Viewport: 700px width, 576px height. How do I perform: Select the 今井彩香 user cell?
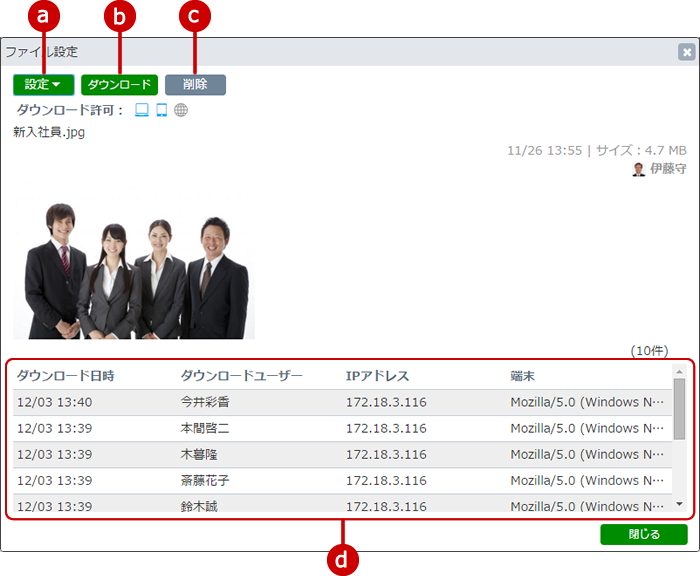pyautogui.click(x=205, y=402)
